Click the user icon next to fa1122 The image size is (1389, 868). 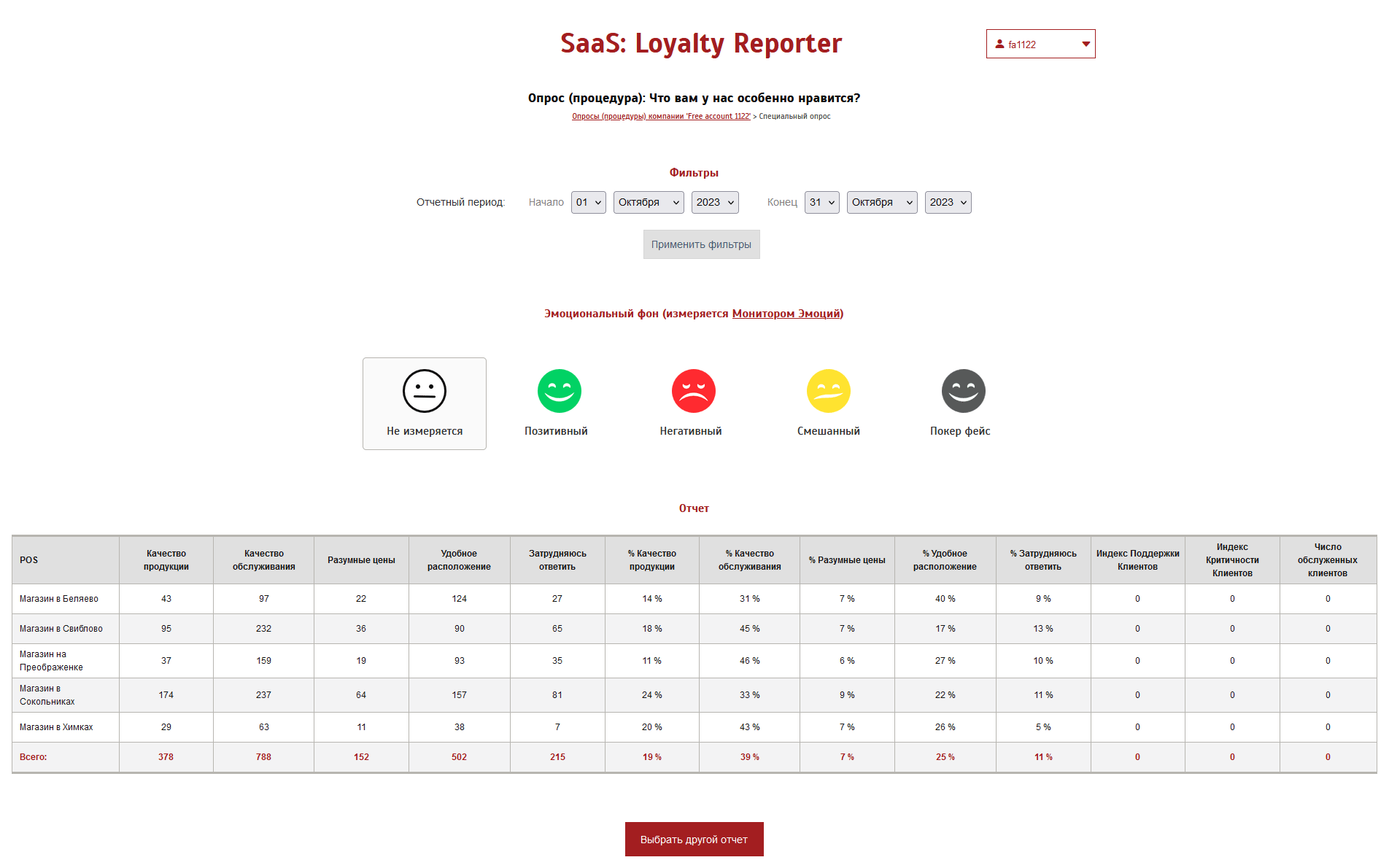tap(999, 44)
